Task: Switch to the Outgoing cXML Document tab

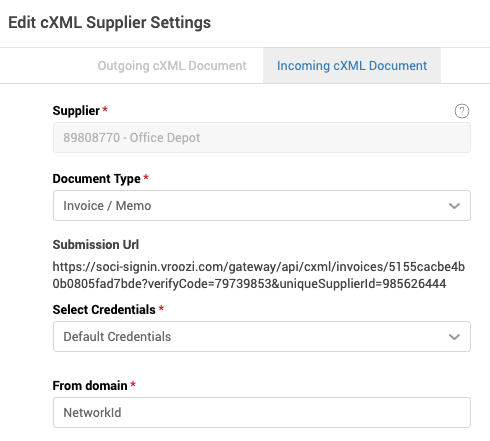Action: tap(172, 66)
